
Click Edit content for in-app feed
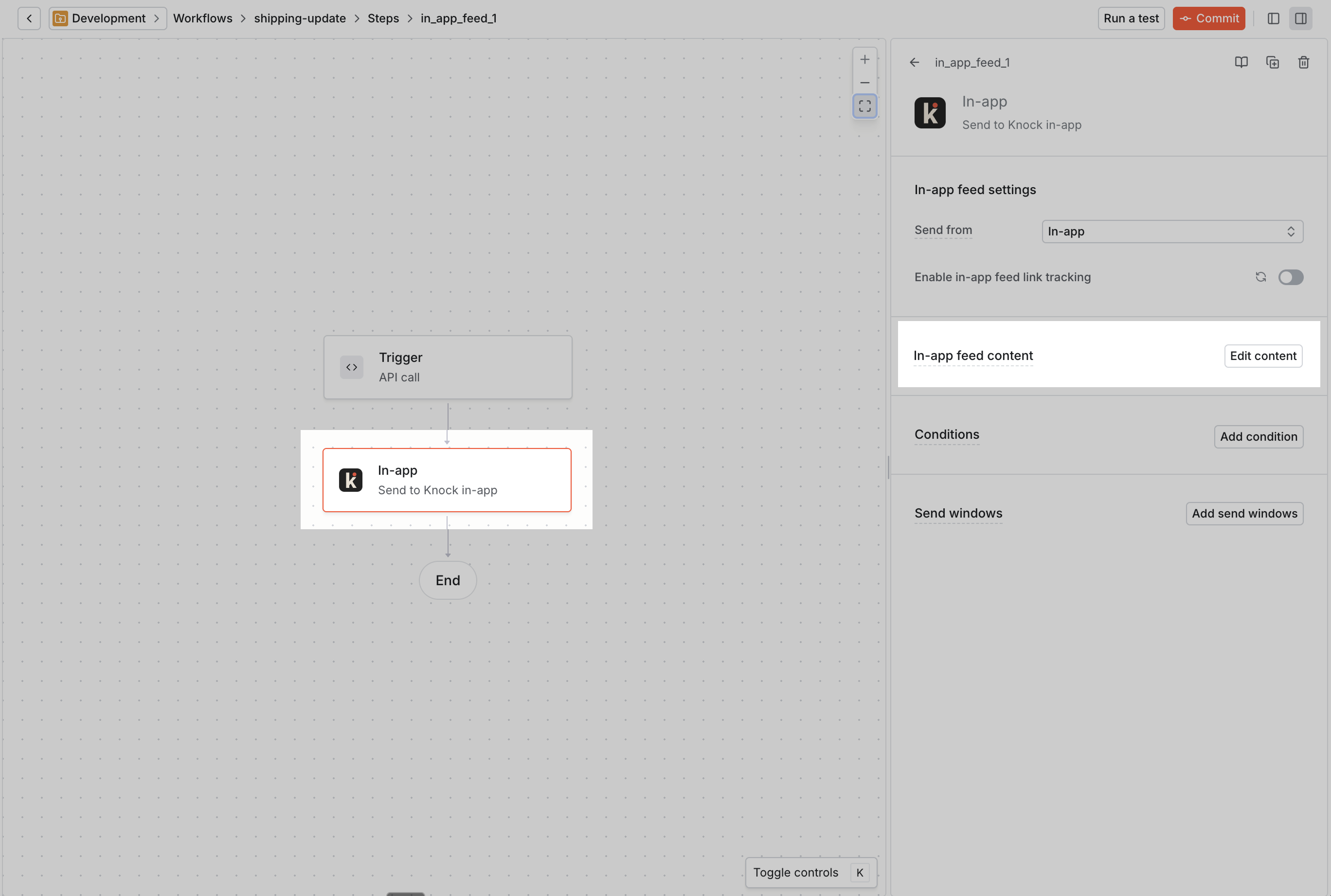(x=1262, y=356)
